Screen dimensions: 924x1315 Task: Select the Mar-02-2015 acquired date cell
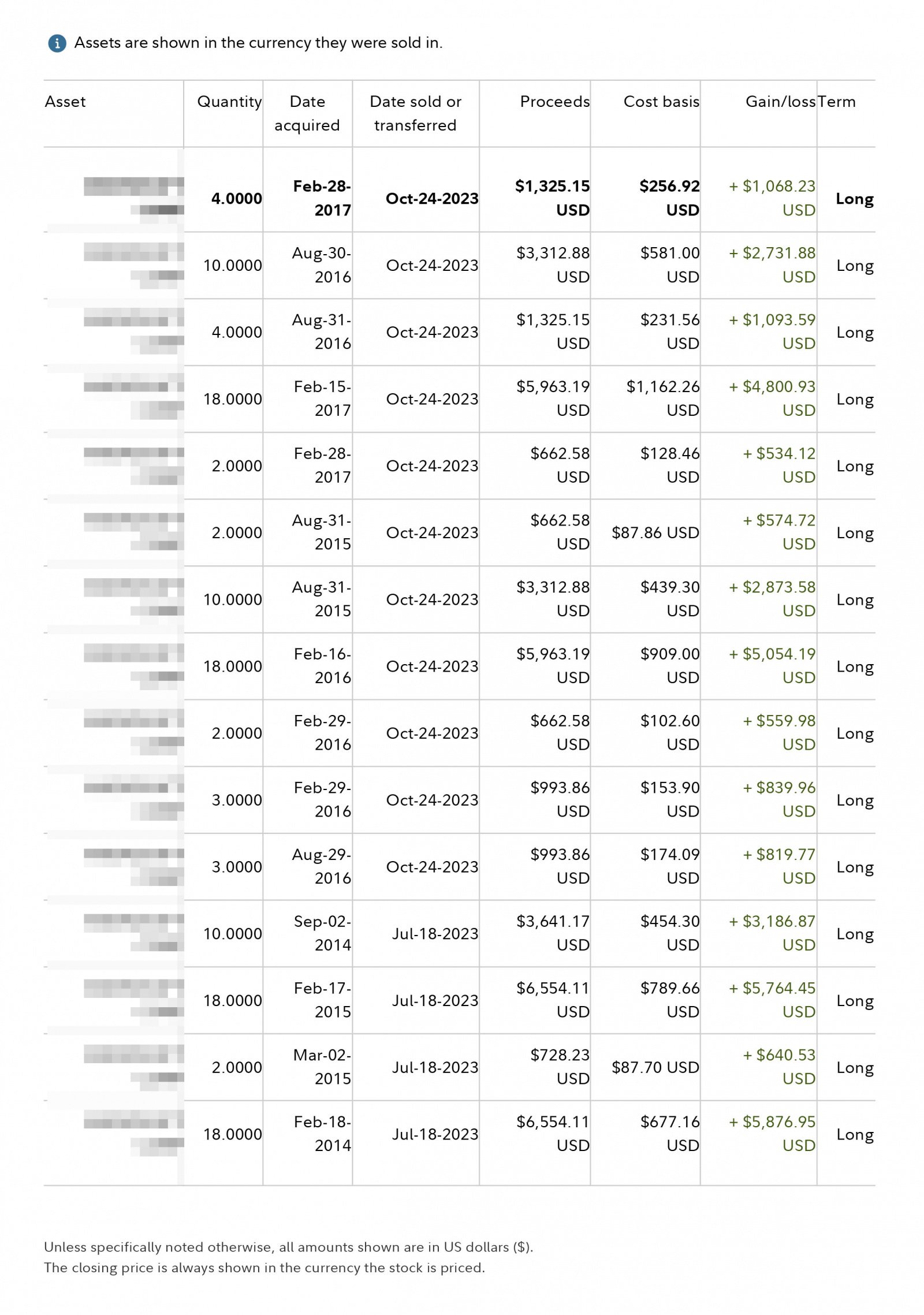click(x=322, y=1067)
